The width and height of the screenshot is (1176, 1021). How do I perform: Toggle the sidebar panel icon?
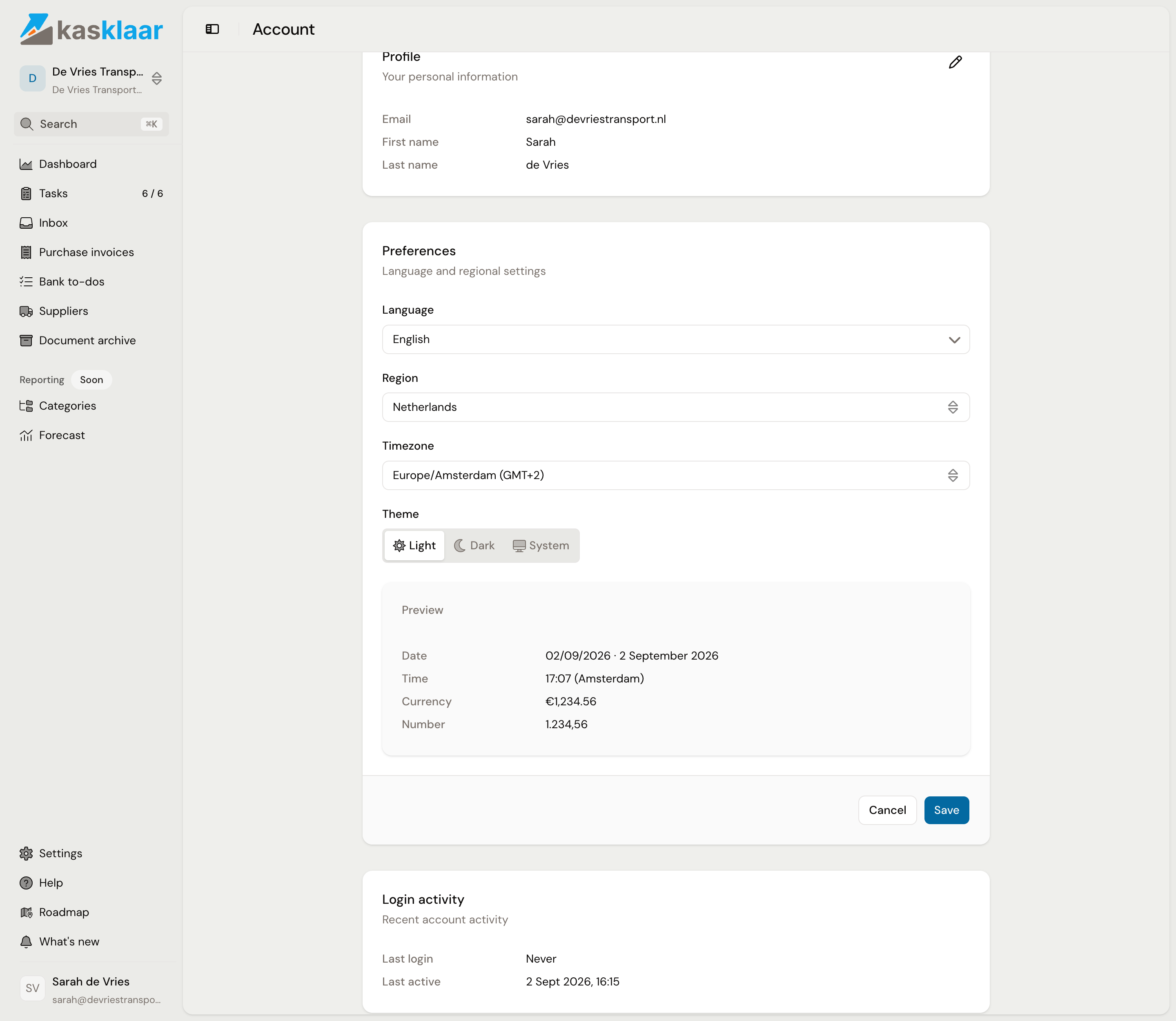click(212, 29)
